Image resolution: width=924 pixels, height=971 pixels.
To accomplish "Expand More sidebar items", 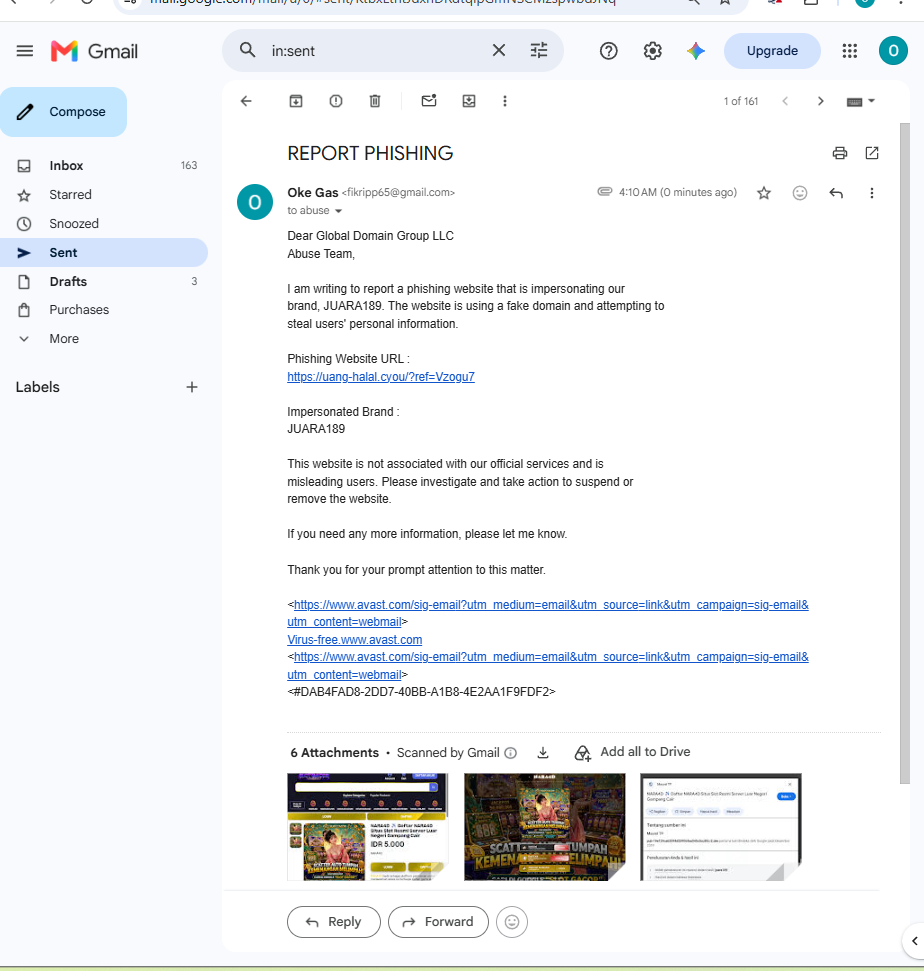I will (x=104, y=339).
